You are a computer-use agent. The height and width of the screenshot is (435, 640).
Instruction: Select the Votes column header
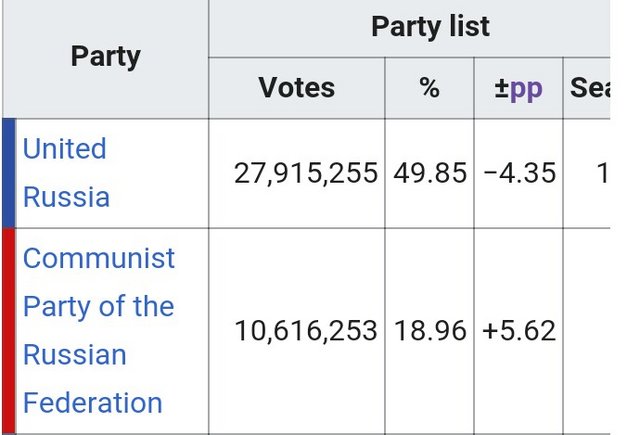click(297, 88)
